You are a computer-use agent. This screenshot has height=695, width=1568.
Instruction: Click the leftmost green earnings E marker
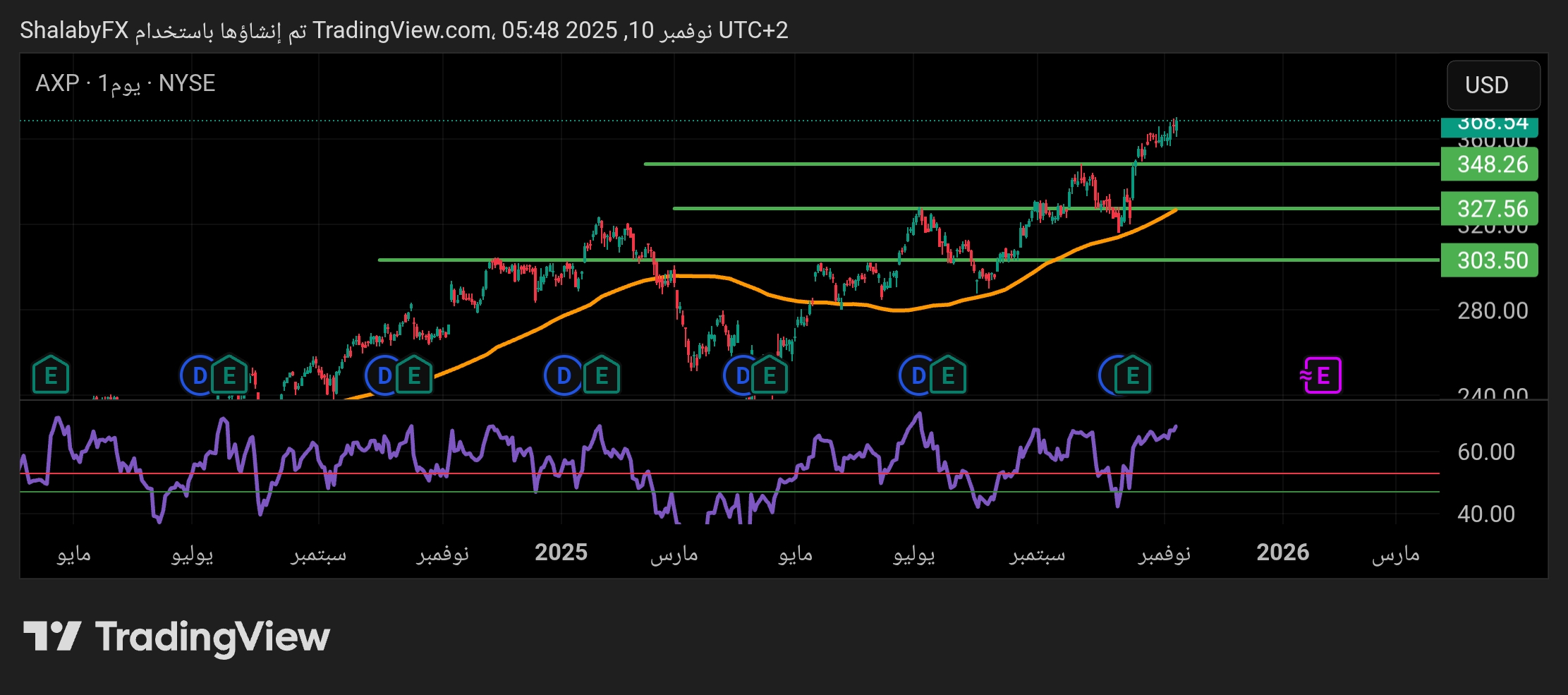coord(51,375)
